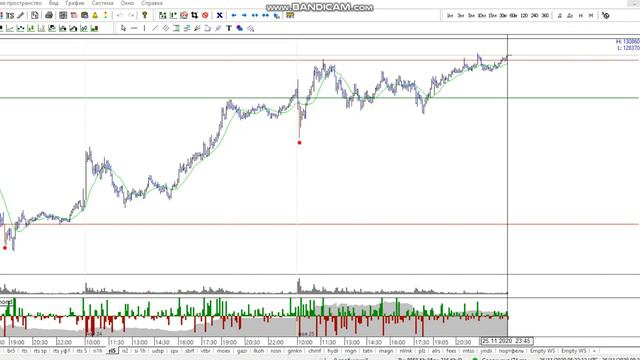The height and width of the screenshot is (360, 640).
Task: Select the horizontal line drawing tool
Action: click(x=134, y=28)
